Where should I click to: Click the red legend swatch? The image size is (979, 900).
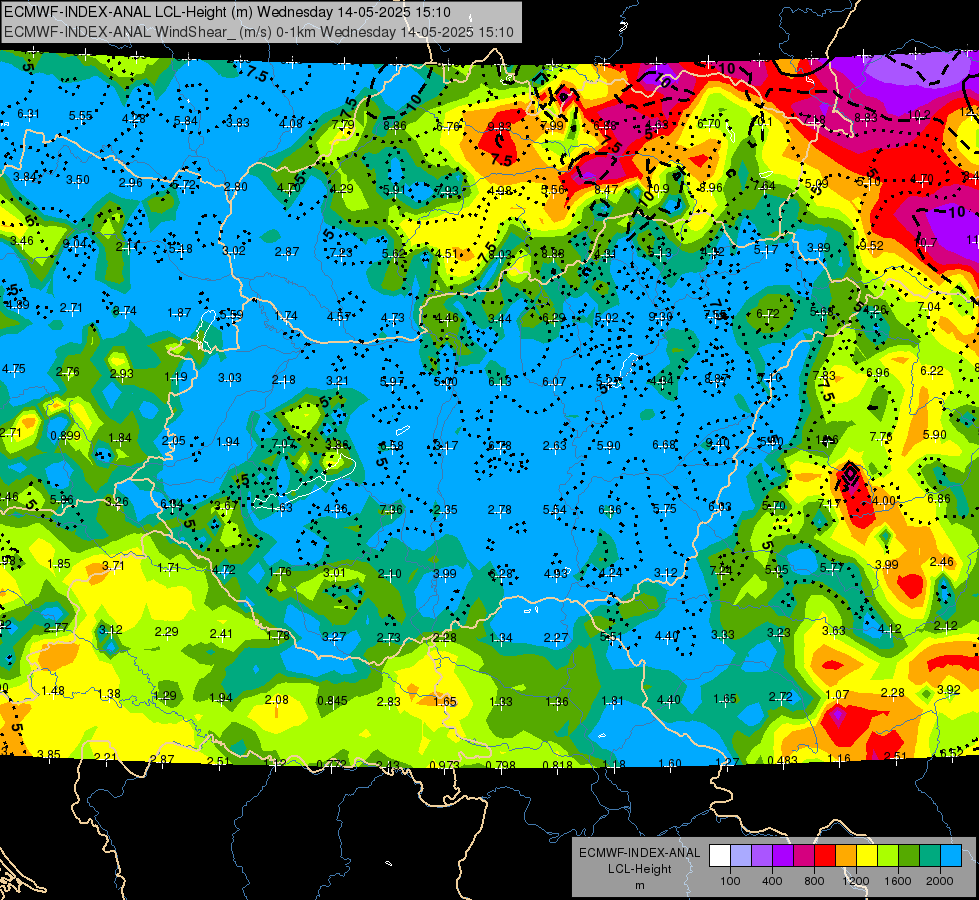point(825,856)
